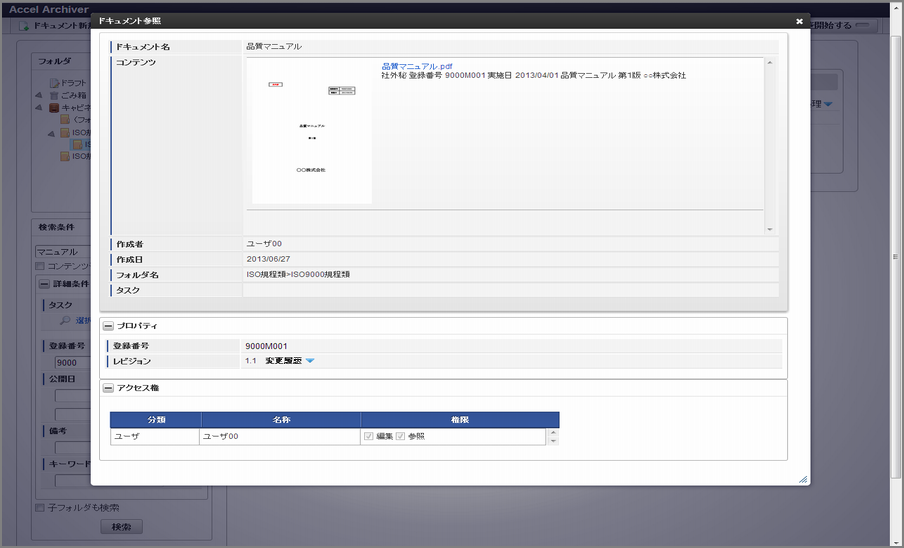Select the ユーザ cell in 分類 column
This screenshot has width=904, height=548.
155,437
